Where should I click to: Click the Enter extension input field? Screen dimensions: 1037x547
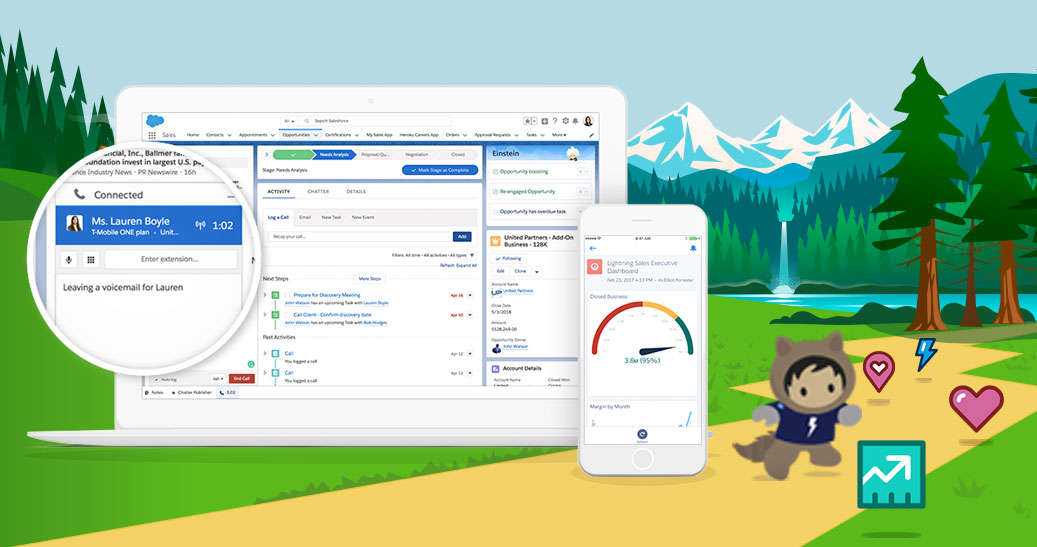click(171, 259)
